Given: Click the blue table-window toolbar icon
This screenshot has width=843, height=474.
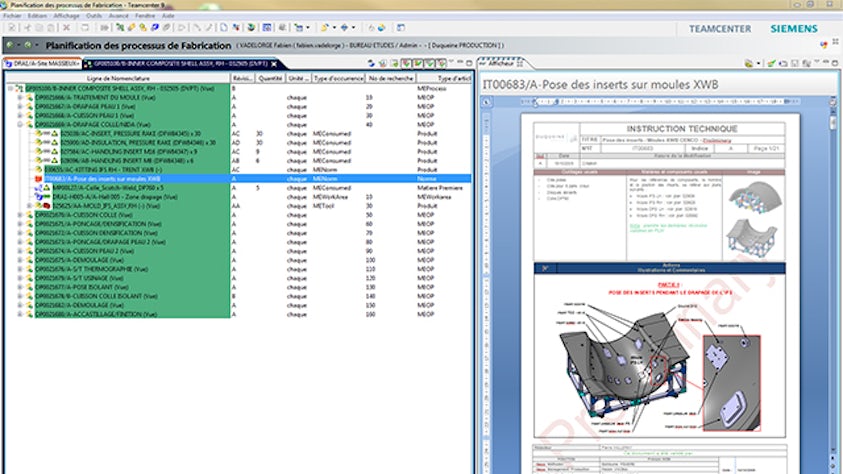Looking at the screenshot, I should click(267, 28).
